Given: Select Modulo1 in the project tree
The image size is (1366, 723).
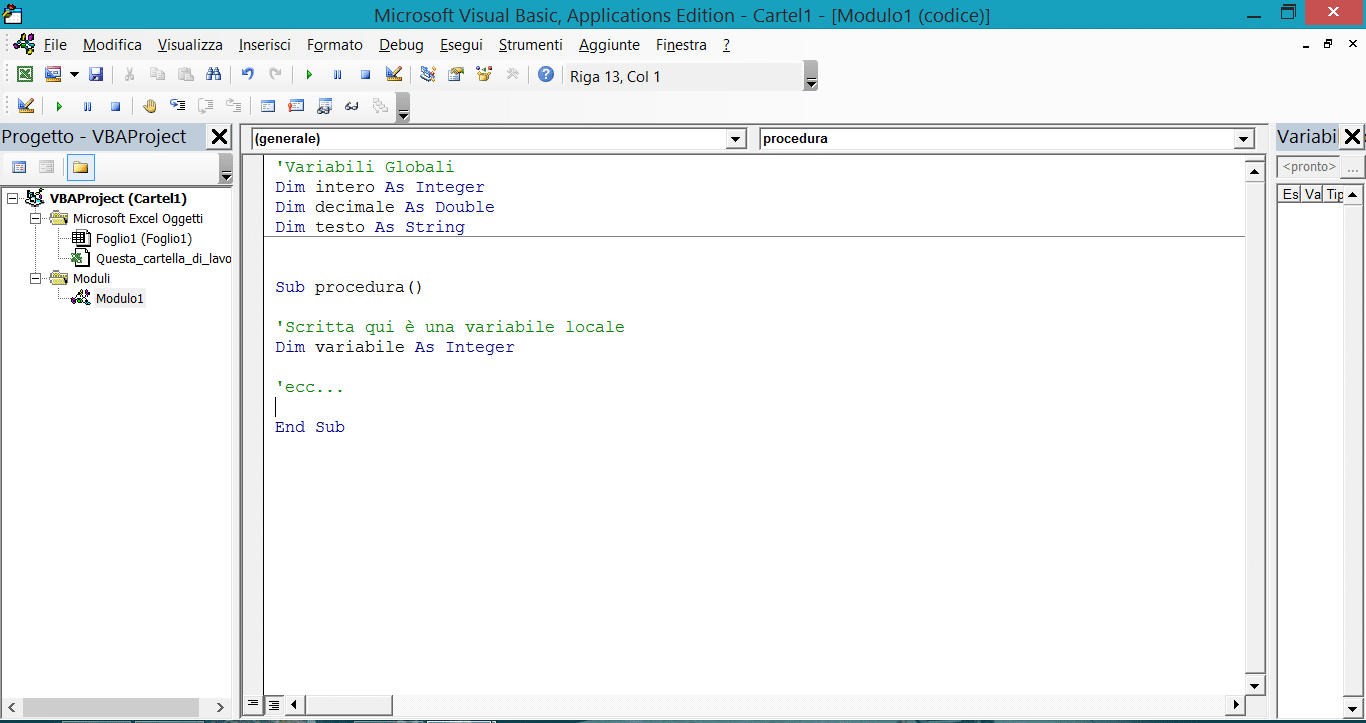Looking at the screenshot, I should point(119,298).
